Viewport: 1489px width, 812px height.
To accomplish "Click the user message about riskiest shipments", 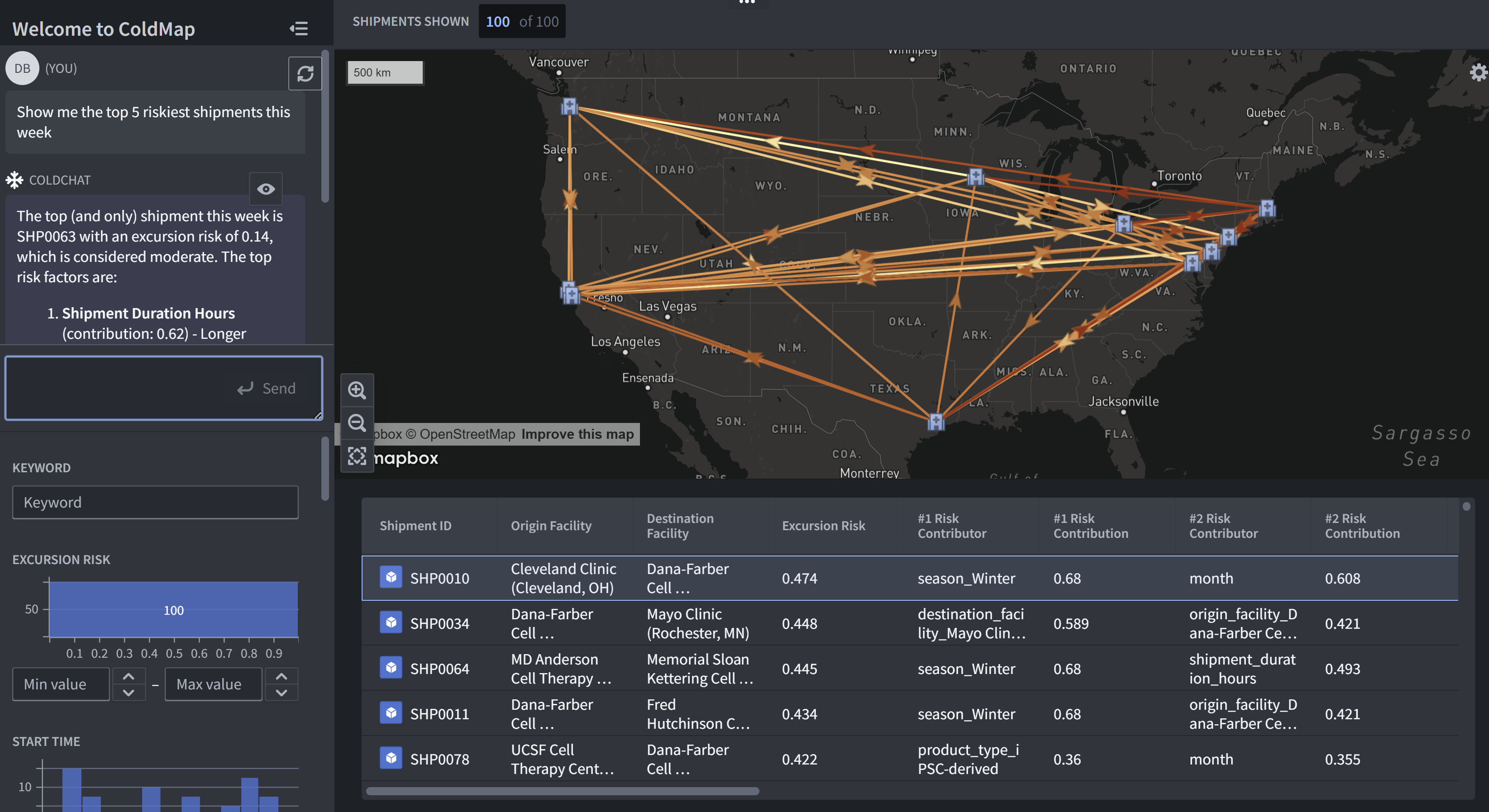I will coord(156,122).
